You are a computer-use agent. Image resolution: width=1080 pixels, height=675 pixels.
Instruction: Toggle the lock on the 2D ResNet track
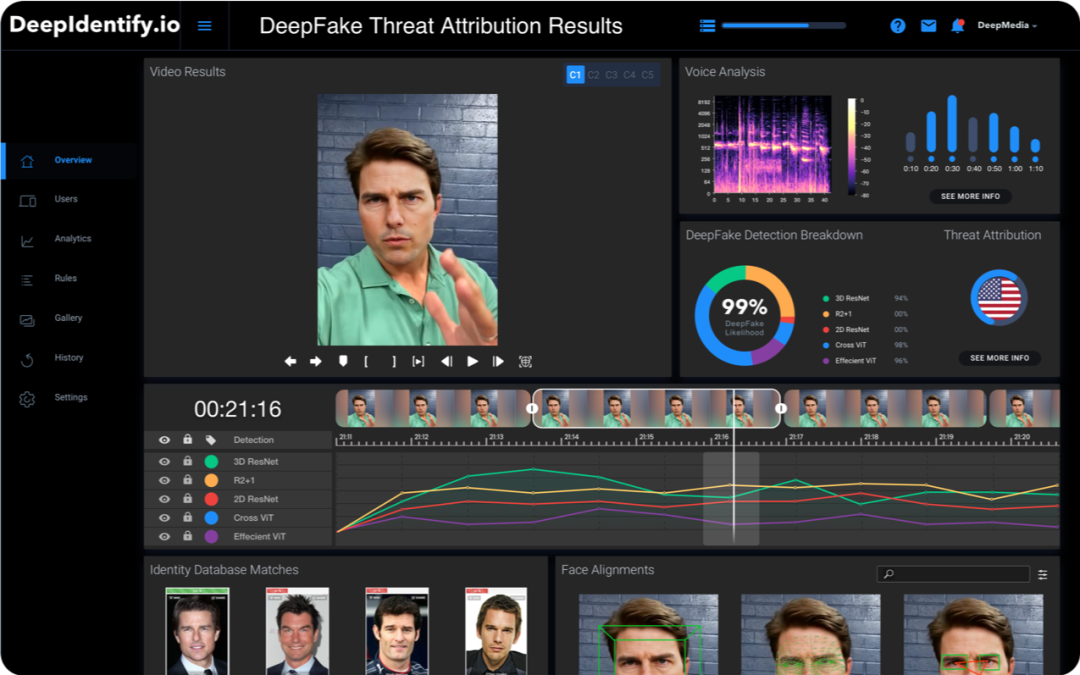tap(187, 499)
